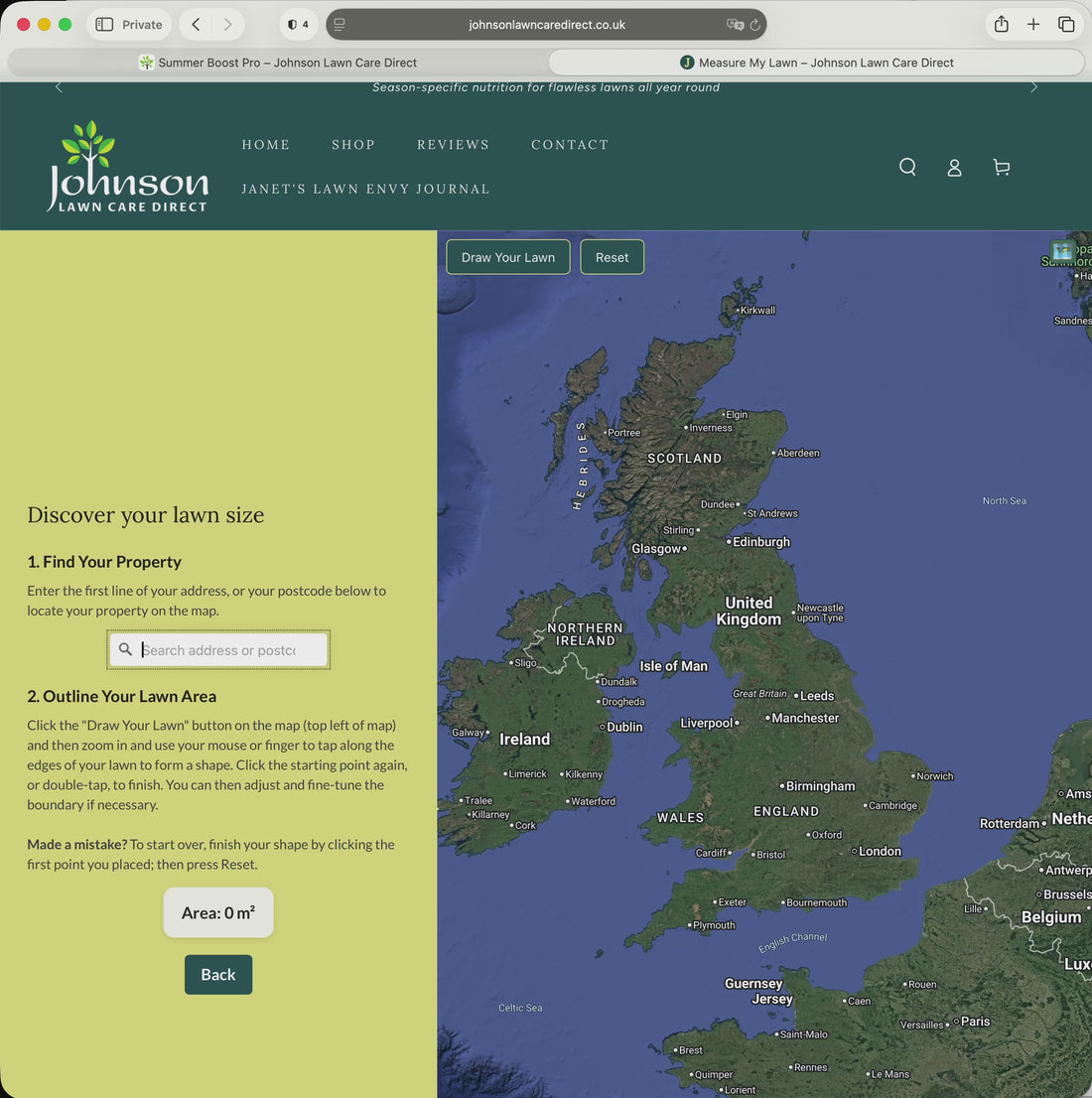Screen dimensions: 1092x1098
Task: Click the Kirkwall label on the map
Action: pos(757,310)
